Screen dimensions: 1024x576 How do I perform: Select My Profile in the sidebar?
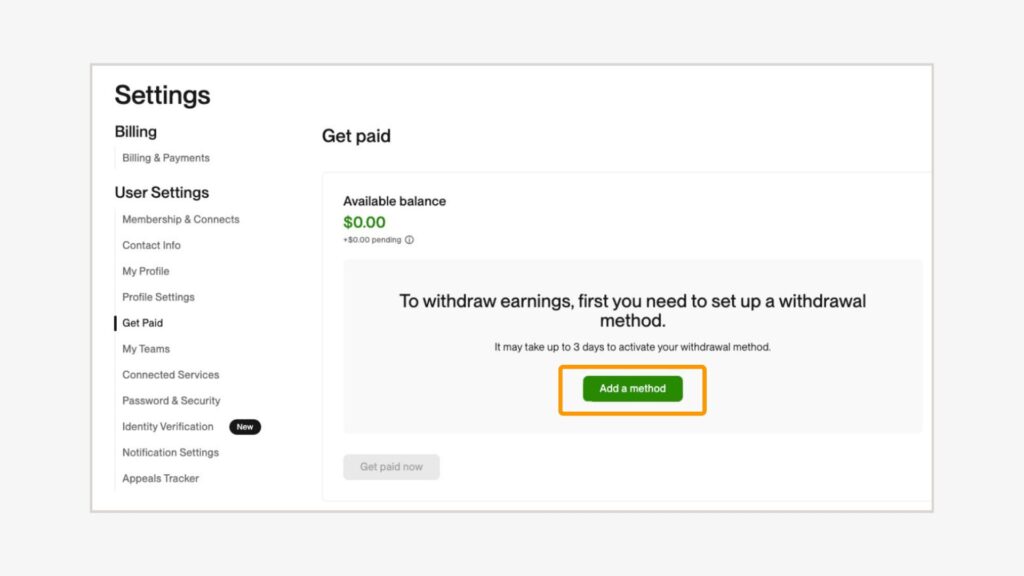tap(146, 272)
